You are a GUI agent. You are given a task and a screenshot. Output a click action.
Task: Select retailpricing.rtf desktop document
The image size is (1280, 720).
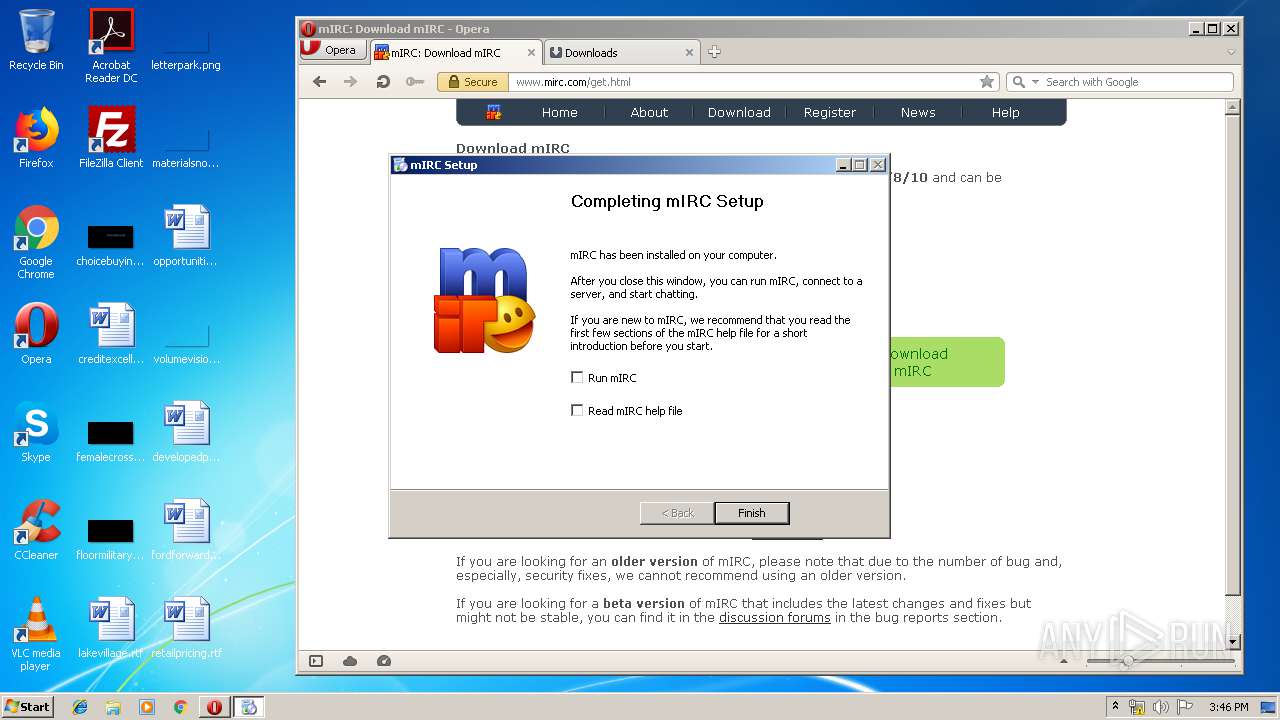186,628
